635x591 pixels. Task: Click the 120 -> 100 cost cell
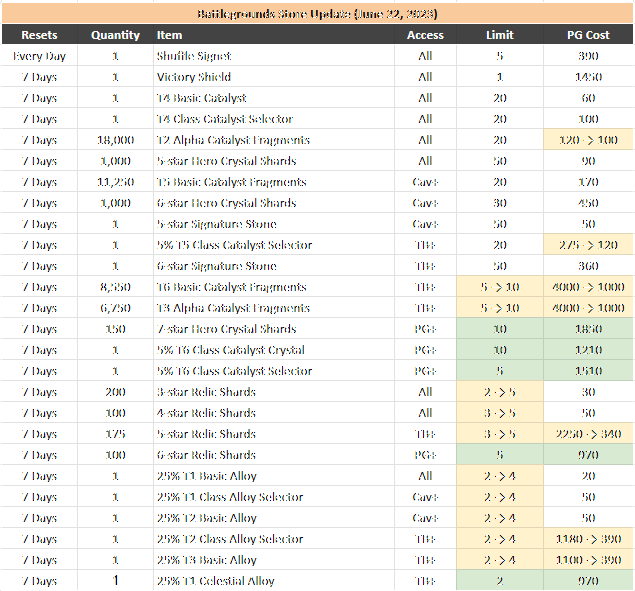[588, 140]
